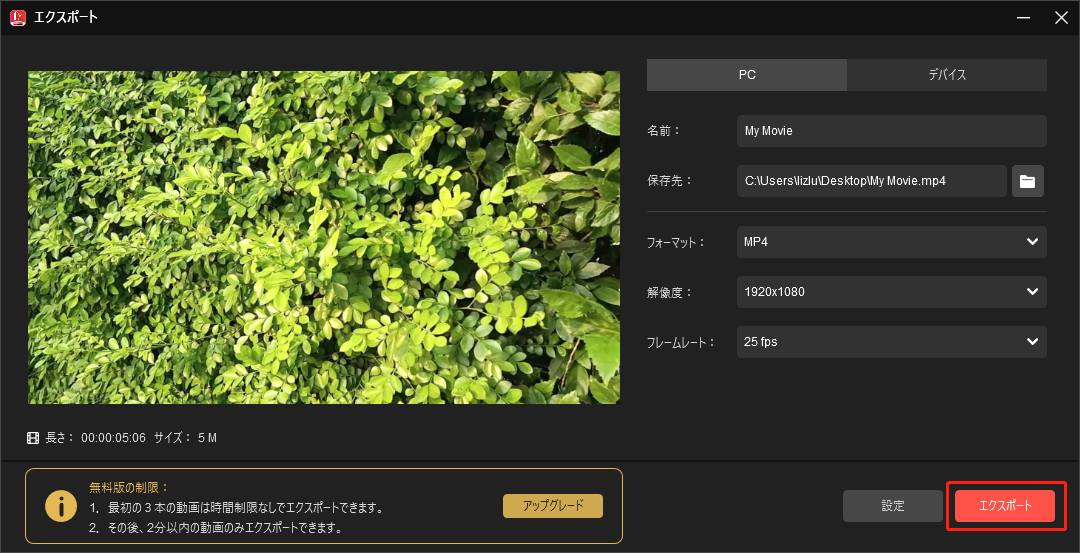Screen dimensions: 1080x553
Task: Open the フォーマット dropdown showing MP4
Action: (x=891, y=242)
